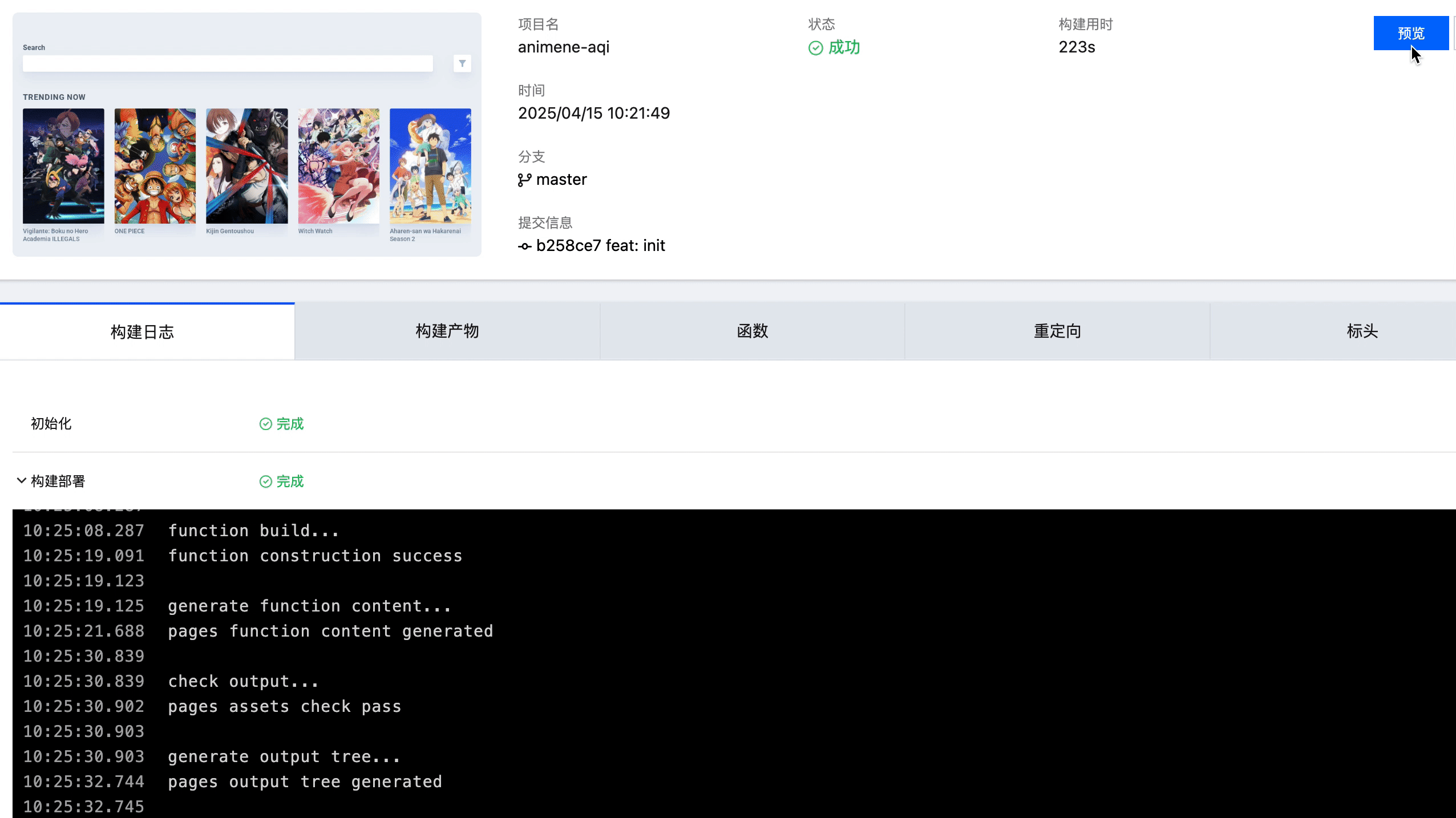Viewport: 1456px width, 818px height.
Task: Open the 构建日志 build log tab
Action: 147,331
